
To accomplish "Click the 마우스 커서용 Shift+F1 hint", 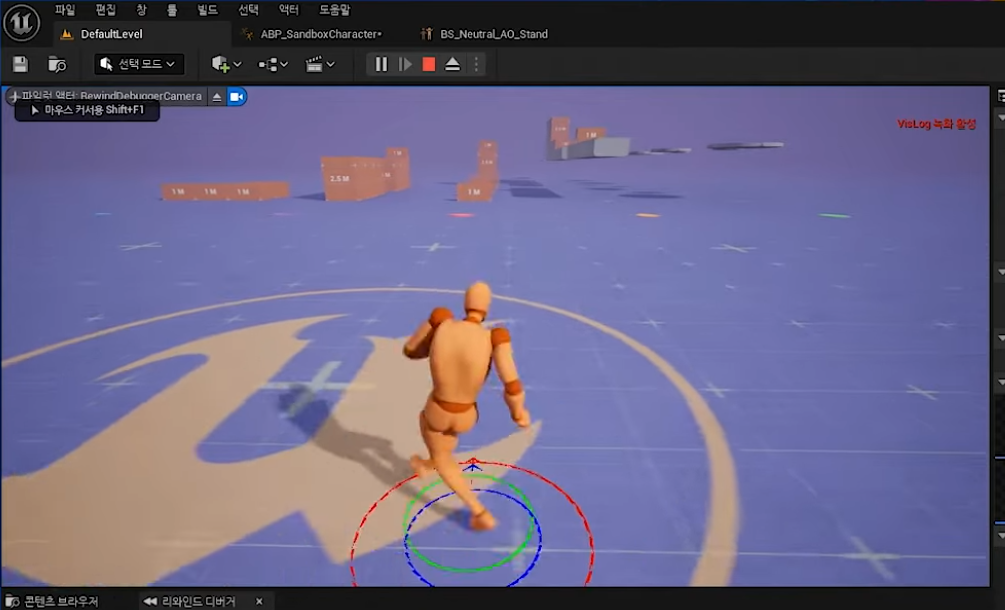I will pos(87,110).
